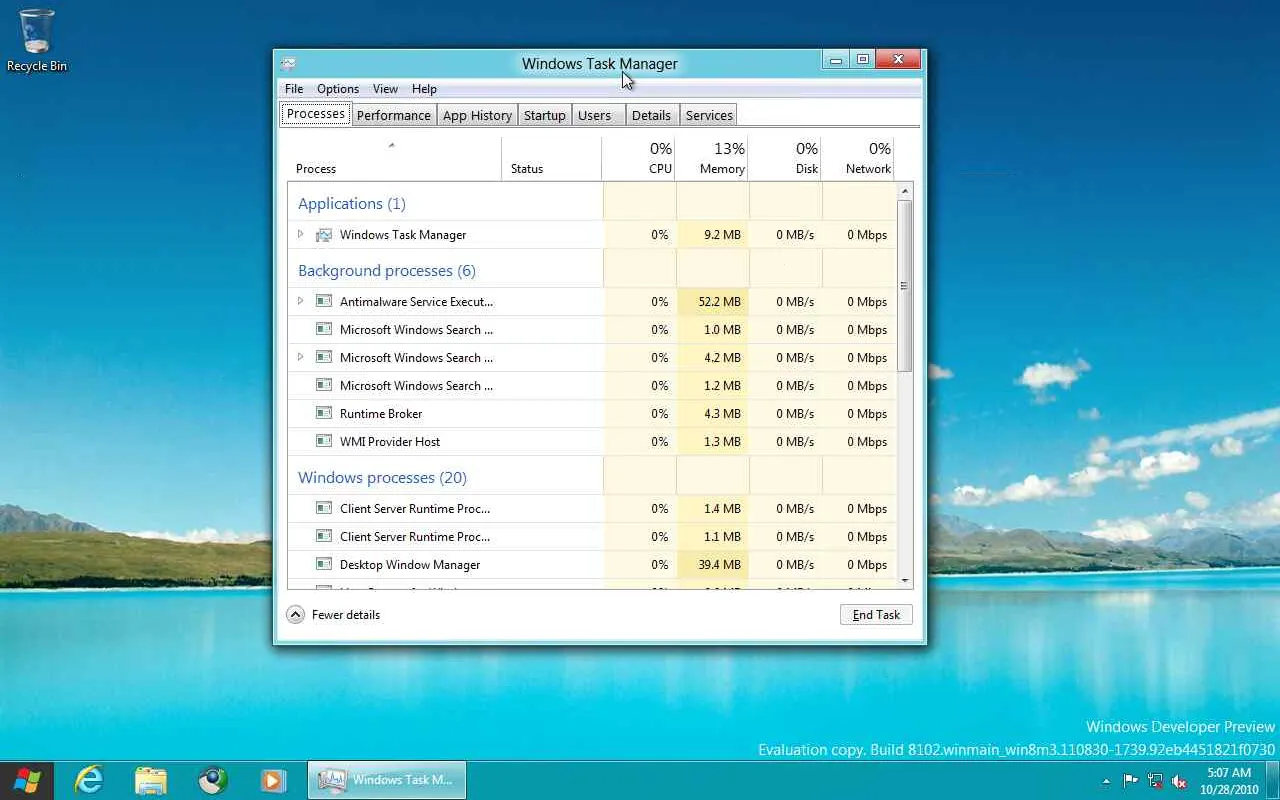Select the WMI Provider Host process name
This screenshot has height=800, width=1280.
pyautogui.click(x=390, y=441)
